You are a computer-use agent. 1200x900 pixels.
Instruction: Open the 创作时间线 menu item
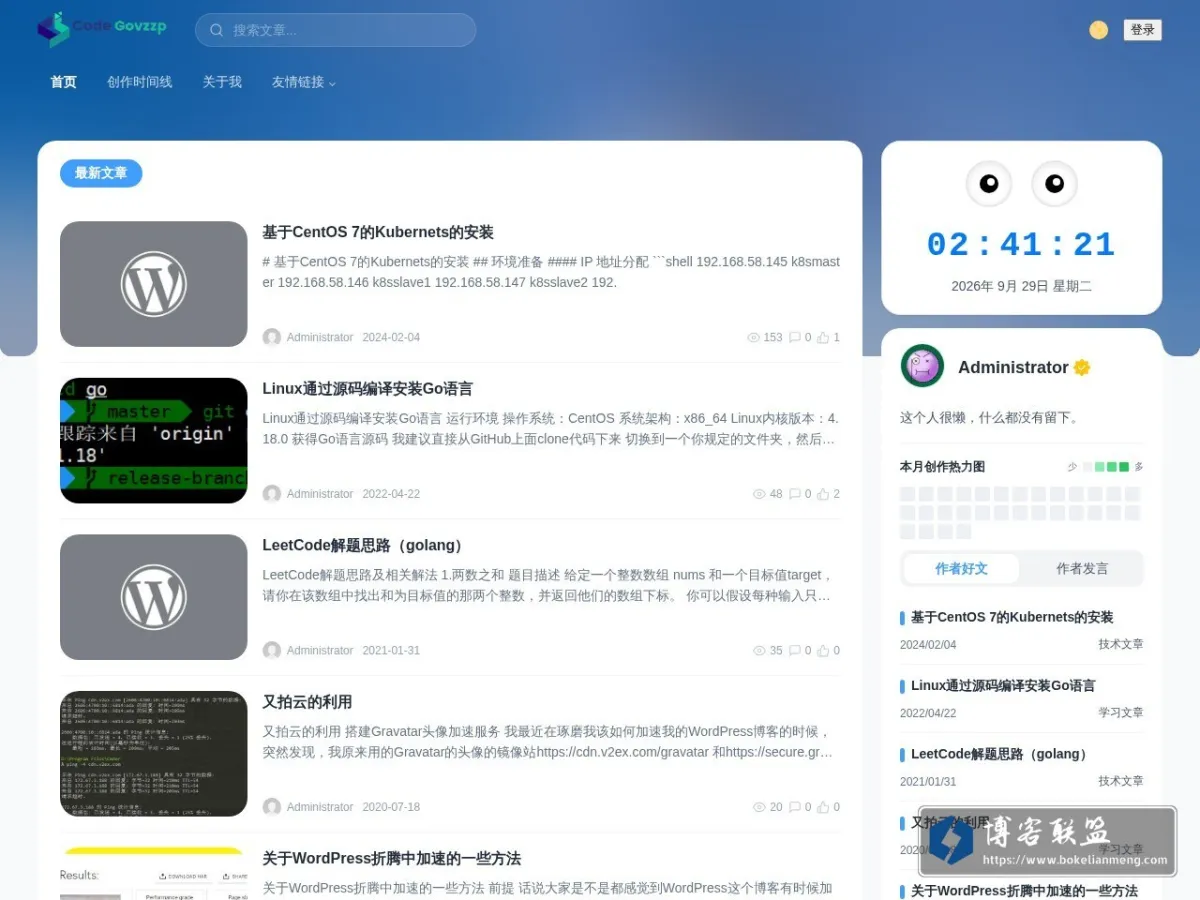tap(139, 82)
